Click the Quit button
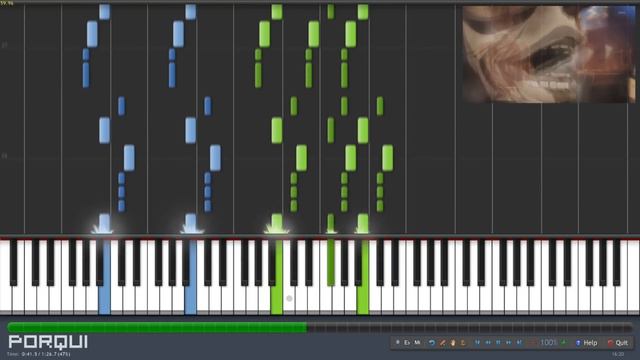 (618, 343)
